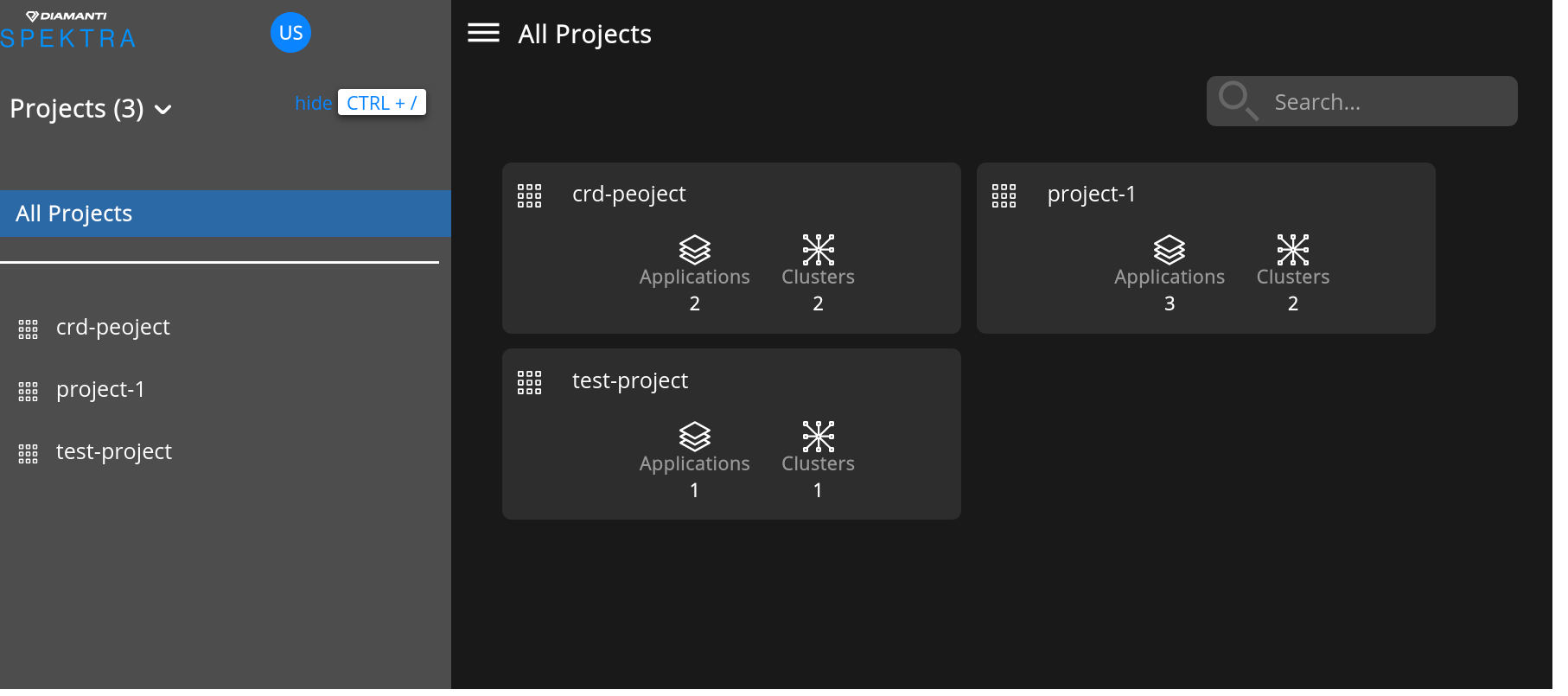The height and width of the screenshot is (696, 1568).
Task: Expand the Projects (3) dropdown chevron
Action: click(164, 111)
